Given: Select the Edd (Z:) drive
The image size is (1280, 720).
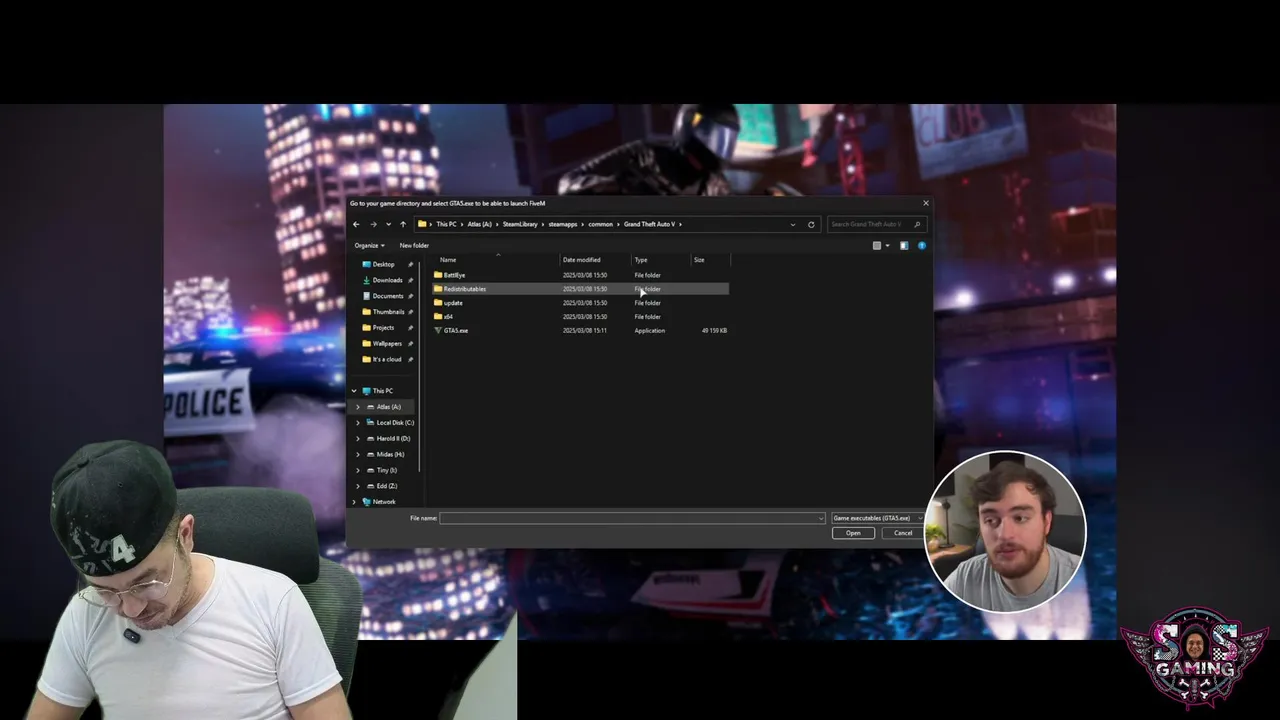Looking at the screenshot, I should (x=386, y=486).
